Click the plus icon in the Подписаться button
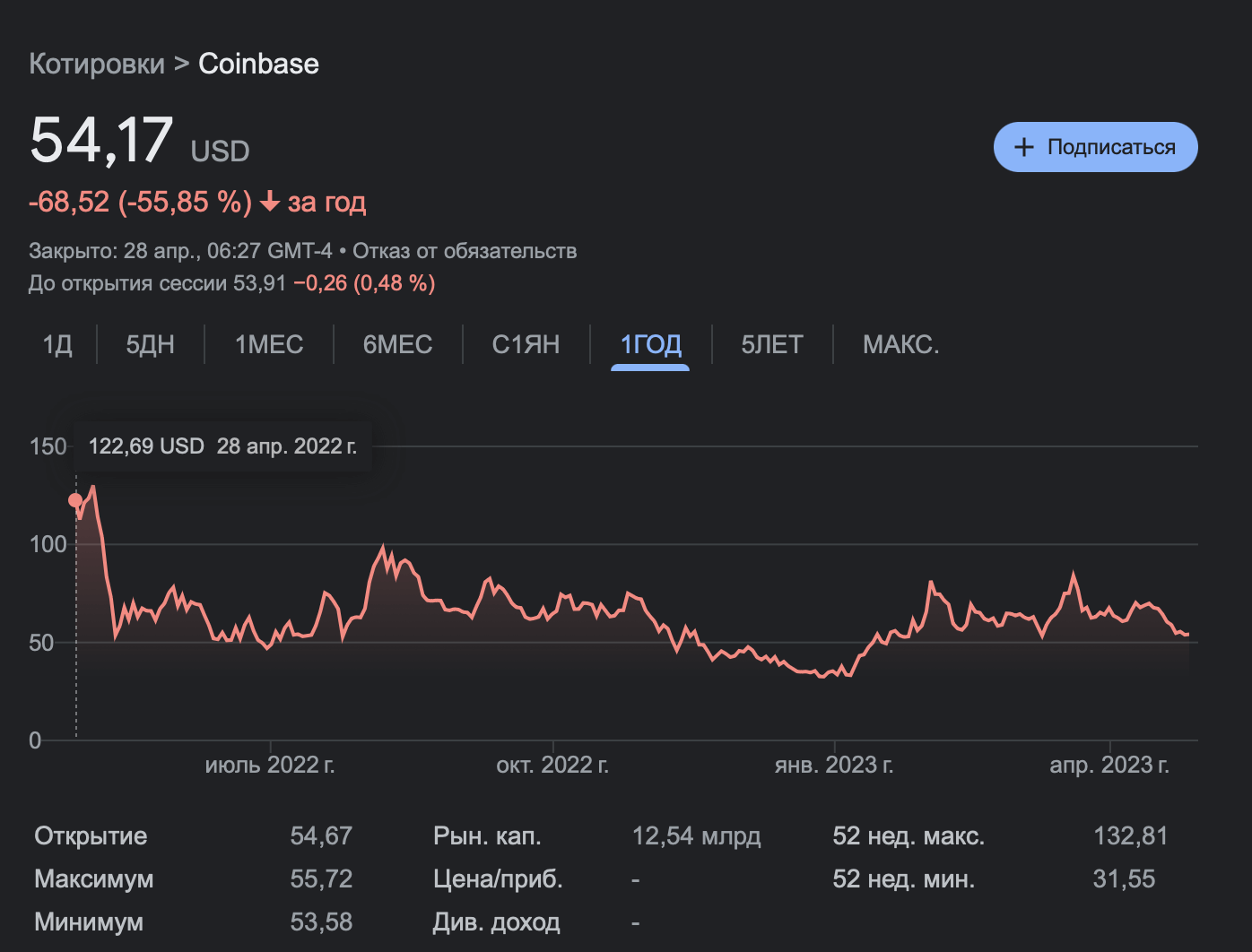Image resolution: width=1252 pixels, height=952 pixels. point(1023,147)
